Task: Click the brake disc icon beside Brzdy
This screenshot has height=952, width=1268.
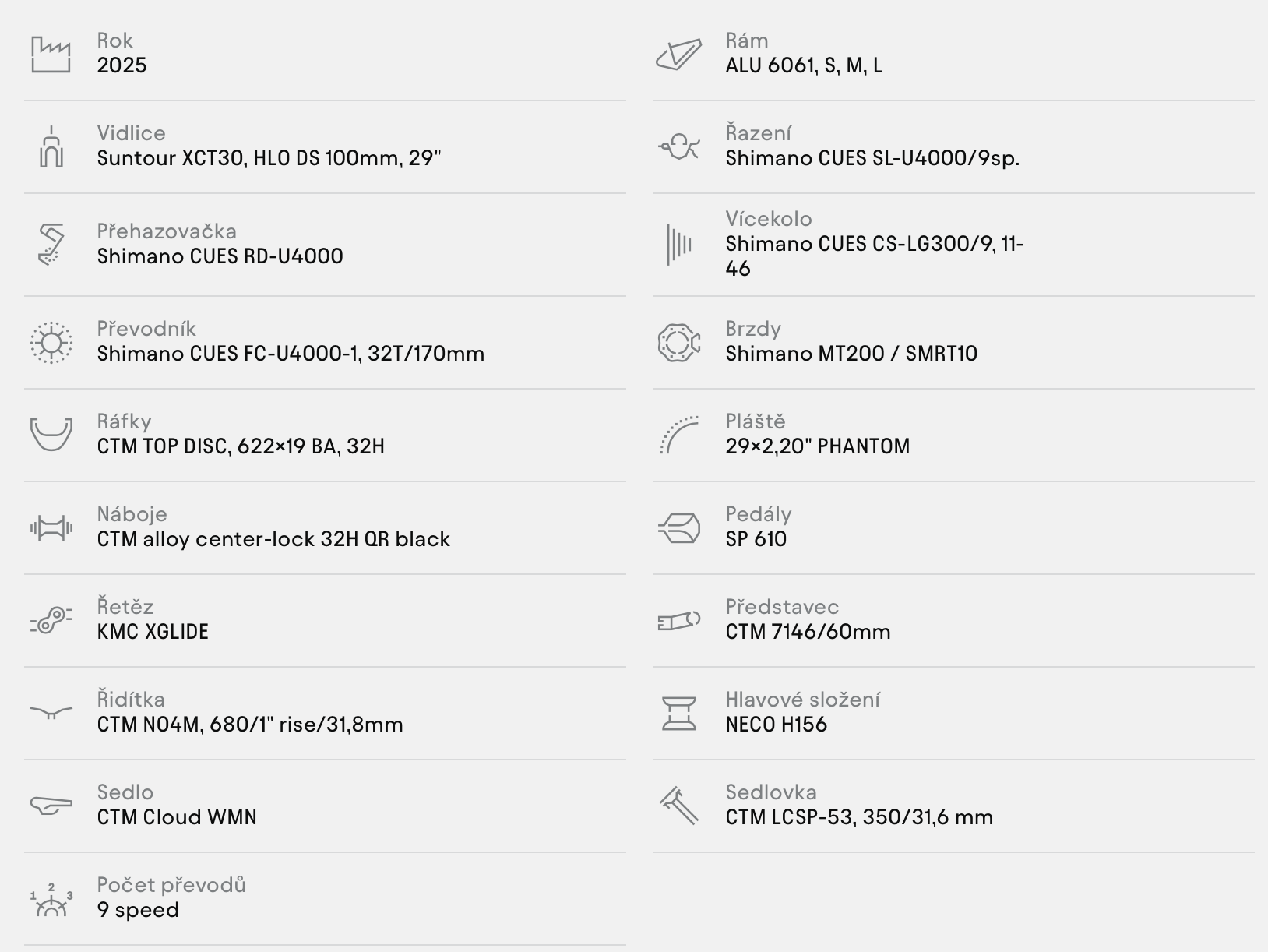Action: tap(679, 342)
